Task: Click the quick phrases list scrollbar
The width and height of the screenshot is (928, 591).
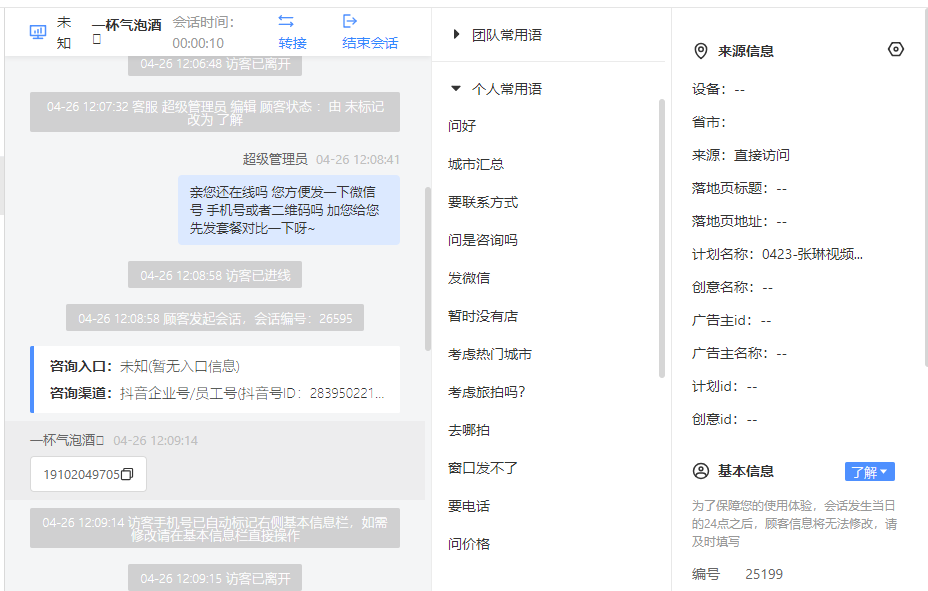Action: point(662,238)
